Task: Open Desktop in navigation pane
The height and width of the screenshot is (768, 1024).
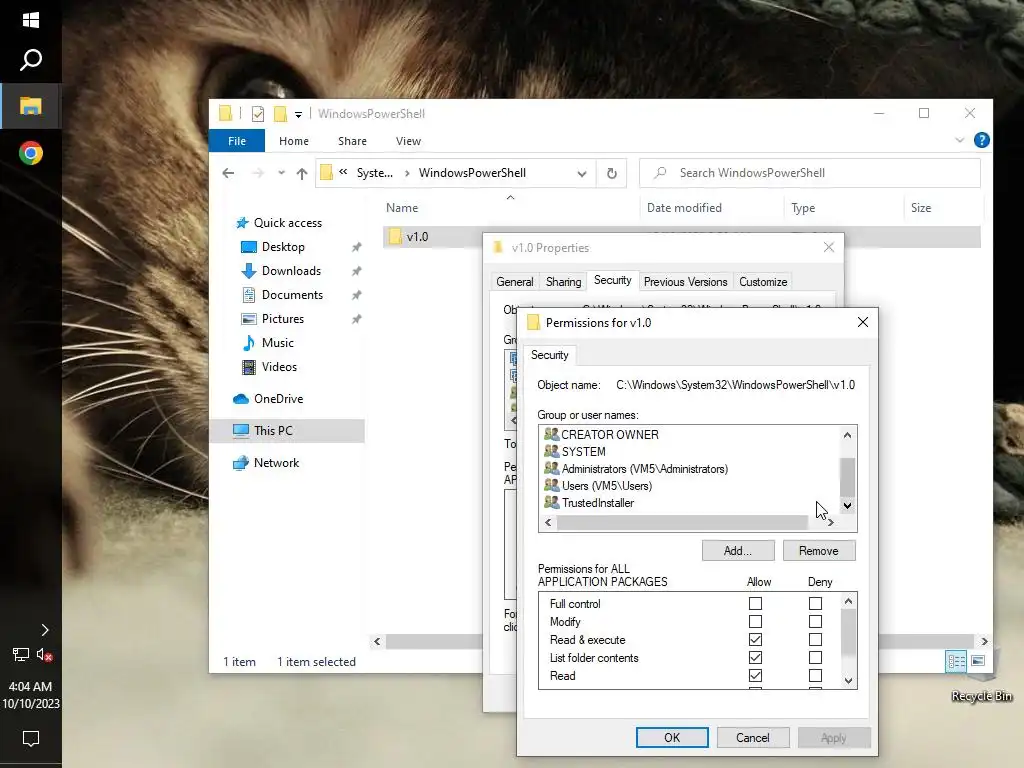Action: [283, 247]
